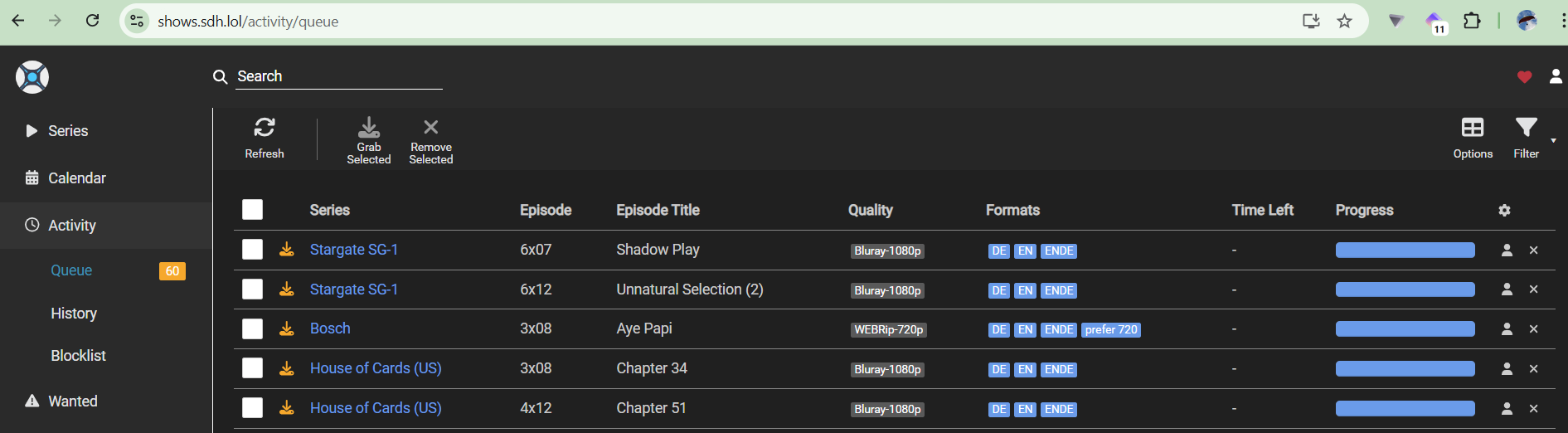Open manual import for Shadow Play row
Image resolution: width=1568 pixels, height=433 pixels.
1507,250
